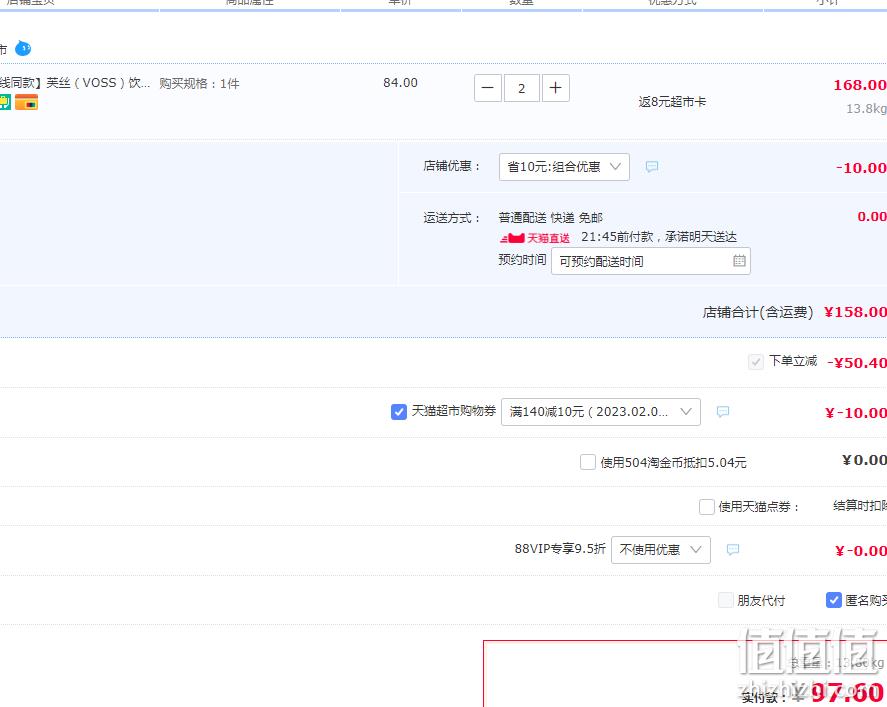Click the -10.00 store discount amount
Image resolution: width=887 pixels, height=707 pixels.
pos(862,168)
